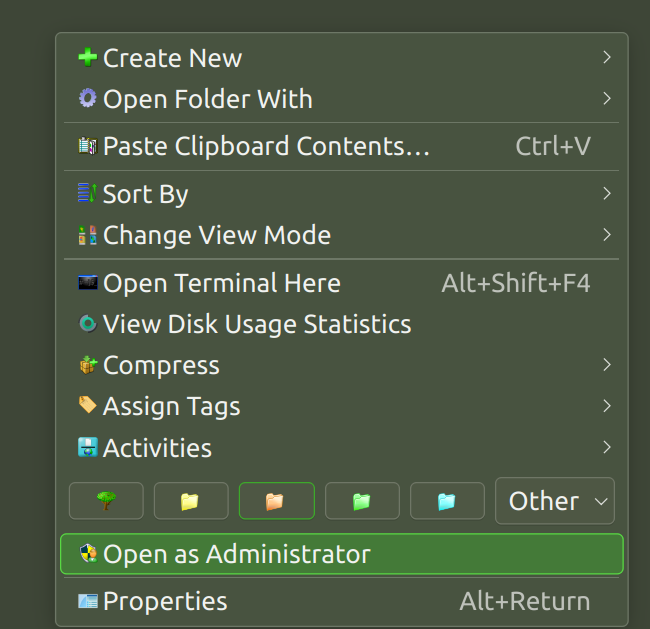The width and height of the screenshot is (650, 629).
Task: Expand the Compress submenu arrow
Action: 606,364
